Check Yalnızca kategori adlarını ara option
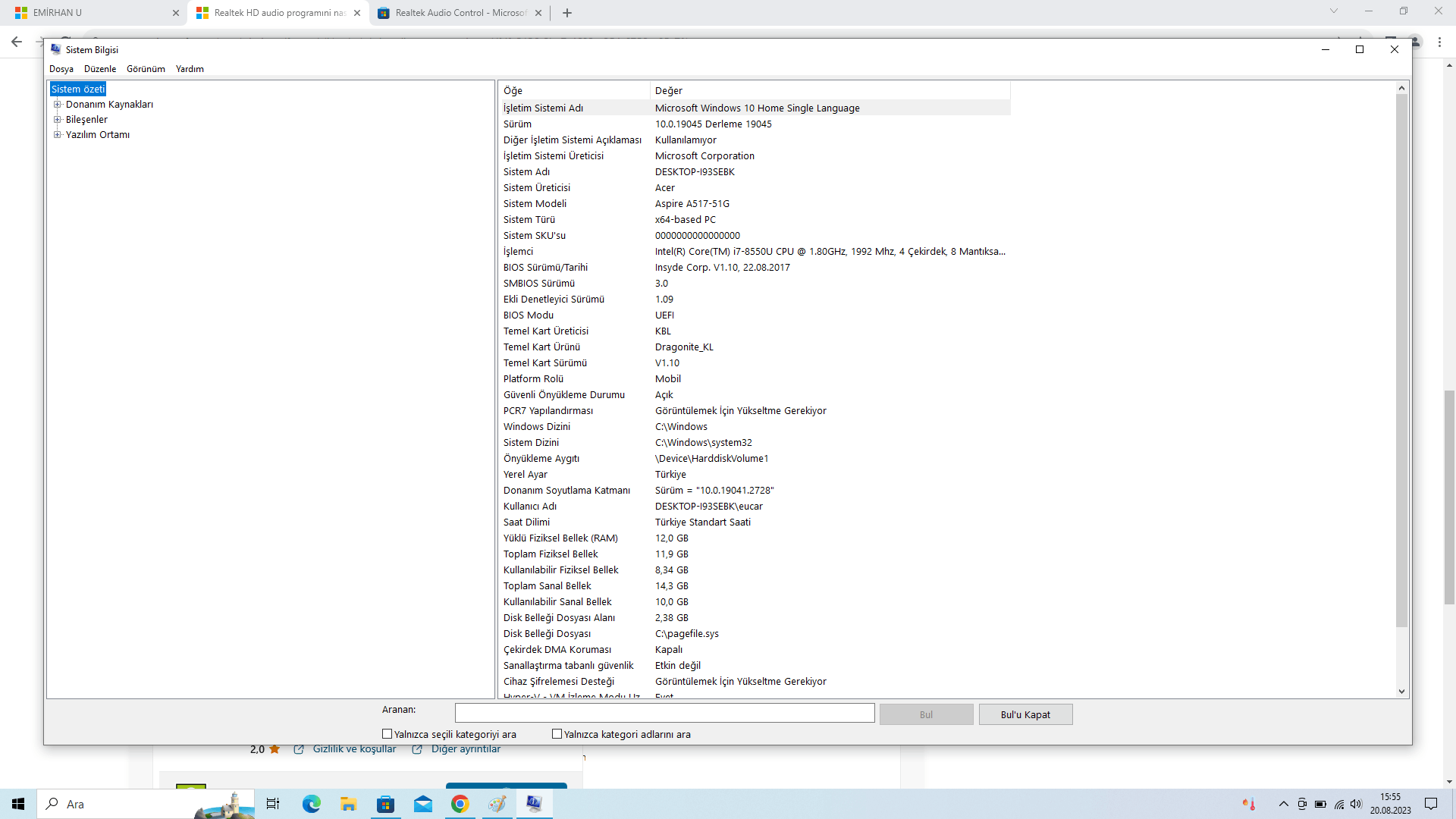 tap(557, 734)
